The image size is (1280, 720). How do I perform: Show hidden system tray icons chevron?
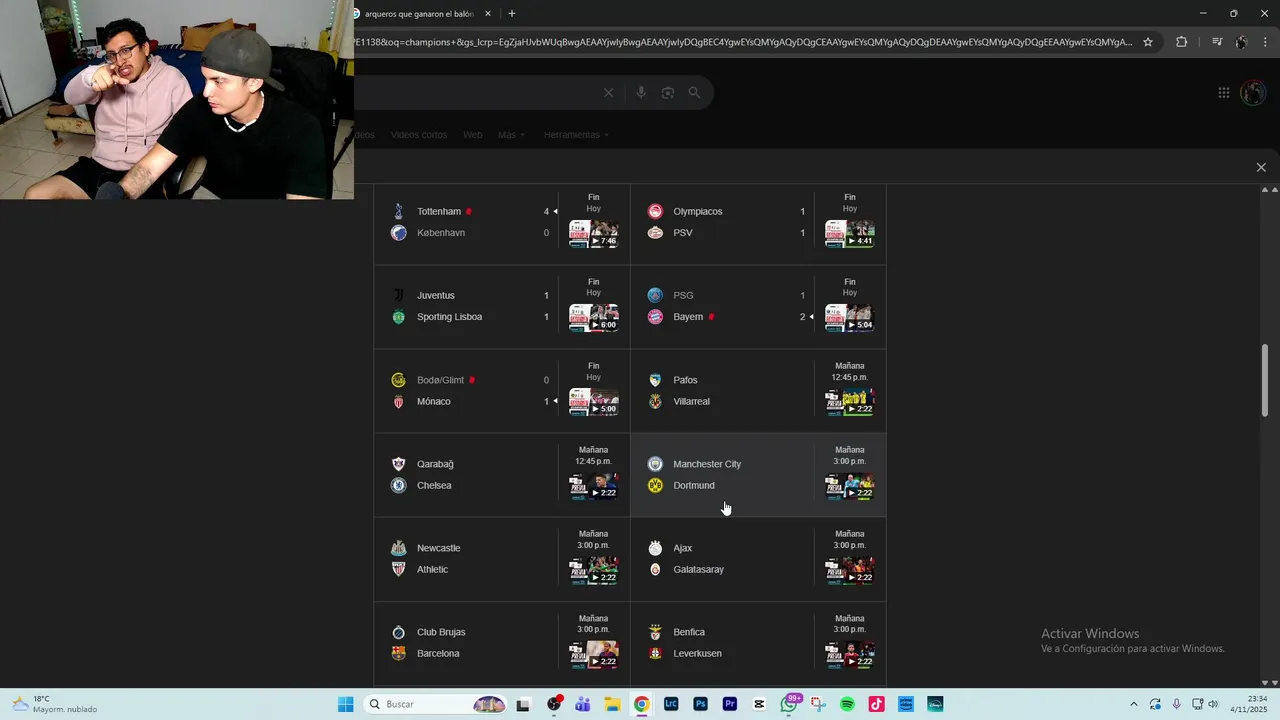1133,704
